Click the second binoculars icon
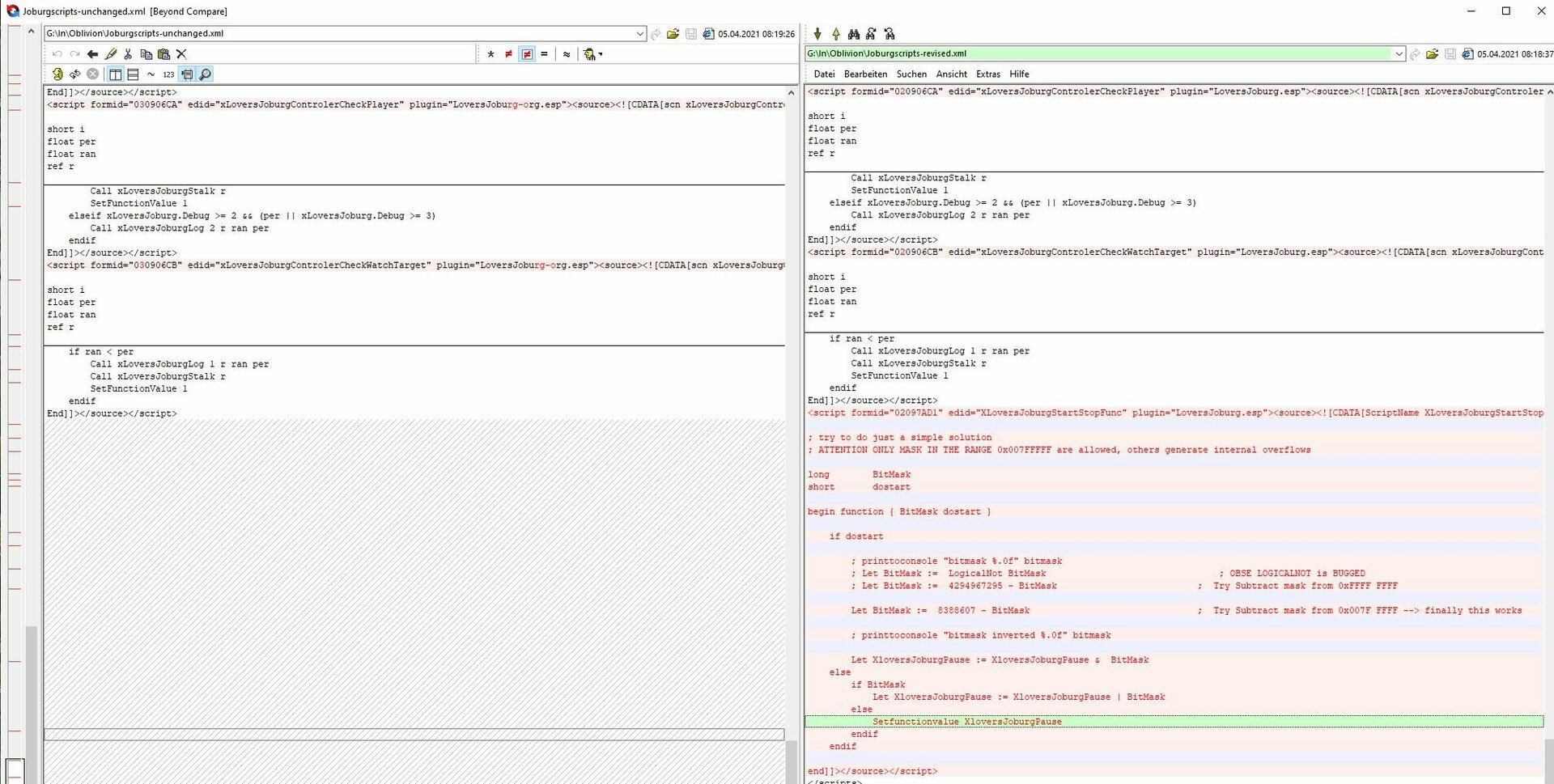 tap(872, 34)
